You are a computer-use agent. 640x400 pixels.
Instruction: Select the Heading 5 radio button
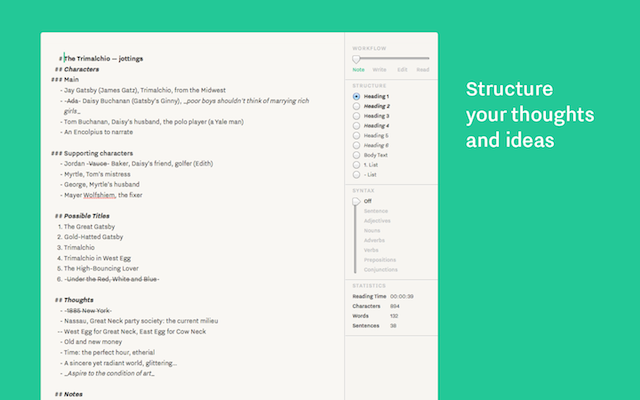[x=356, y=136]
